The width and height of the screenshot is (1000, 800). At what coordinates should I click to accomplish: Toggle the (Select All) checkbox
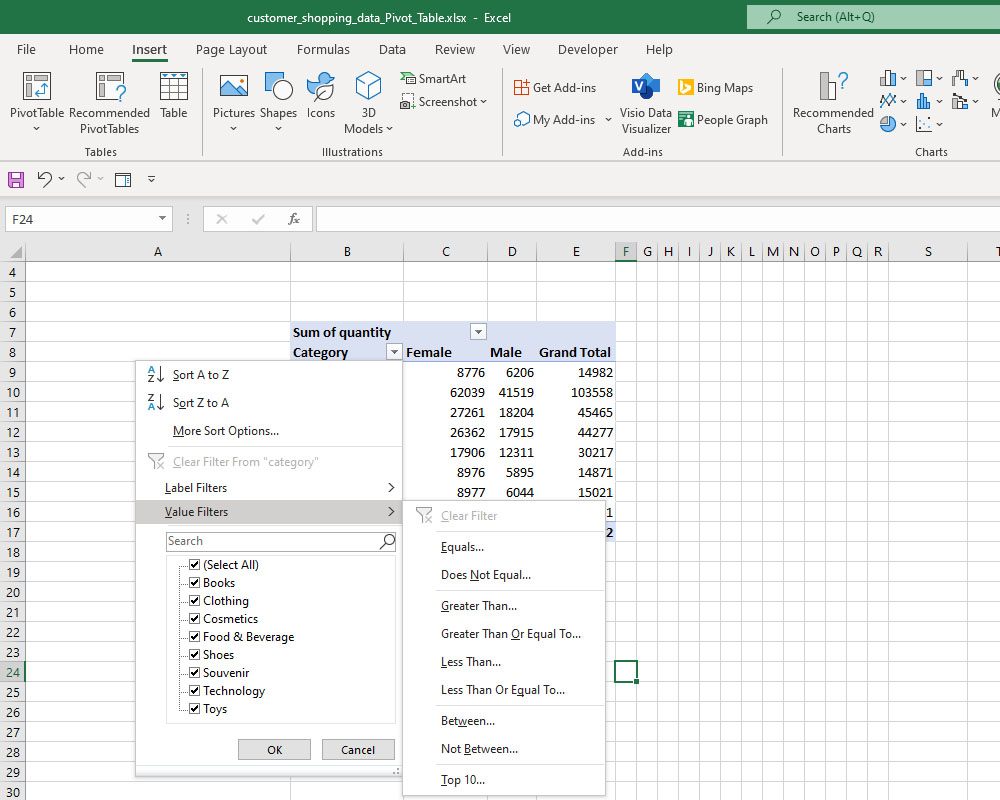click(195, 564)
